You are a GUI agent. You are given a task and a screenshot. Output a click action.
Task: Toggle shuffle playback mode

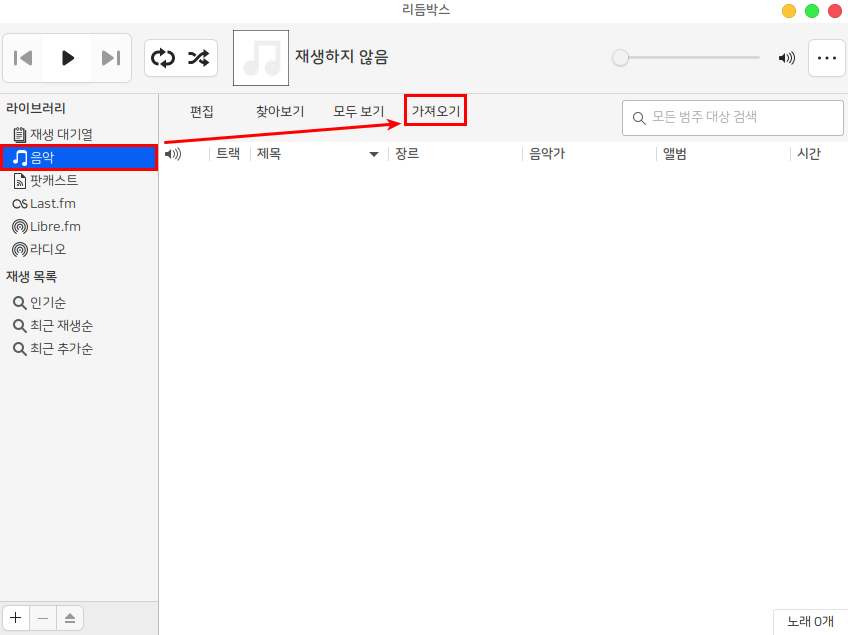pyautogui.click(x=198, y=58)
